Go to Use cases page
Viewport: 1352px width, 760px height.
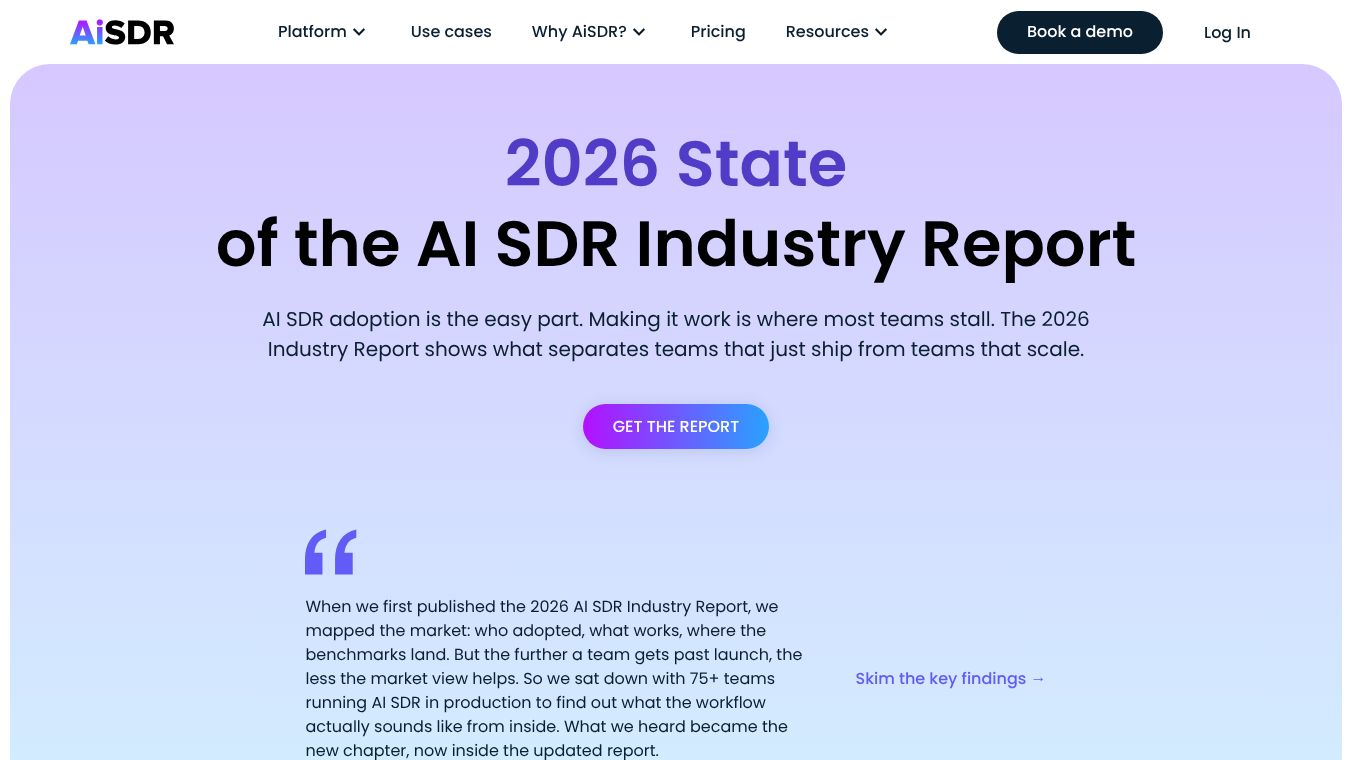click(x=451, y=32)
